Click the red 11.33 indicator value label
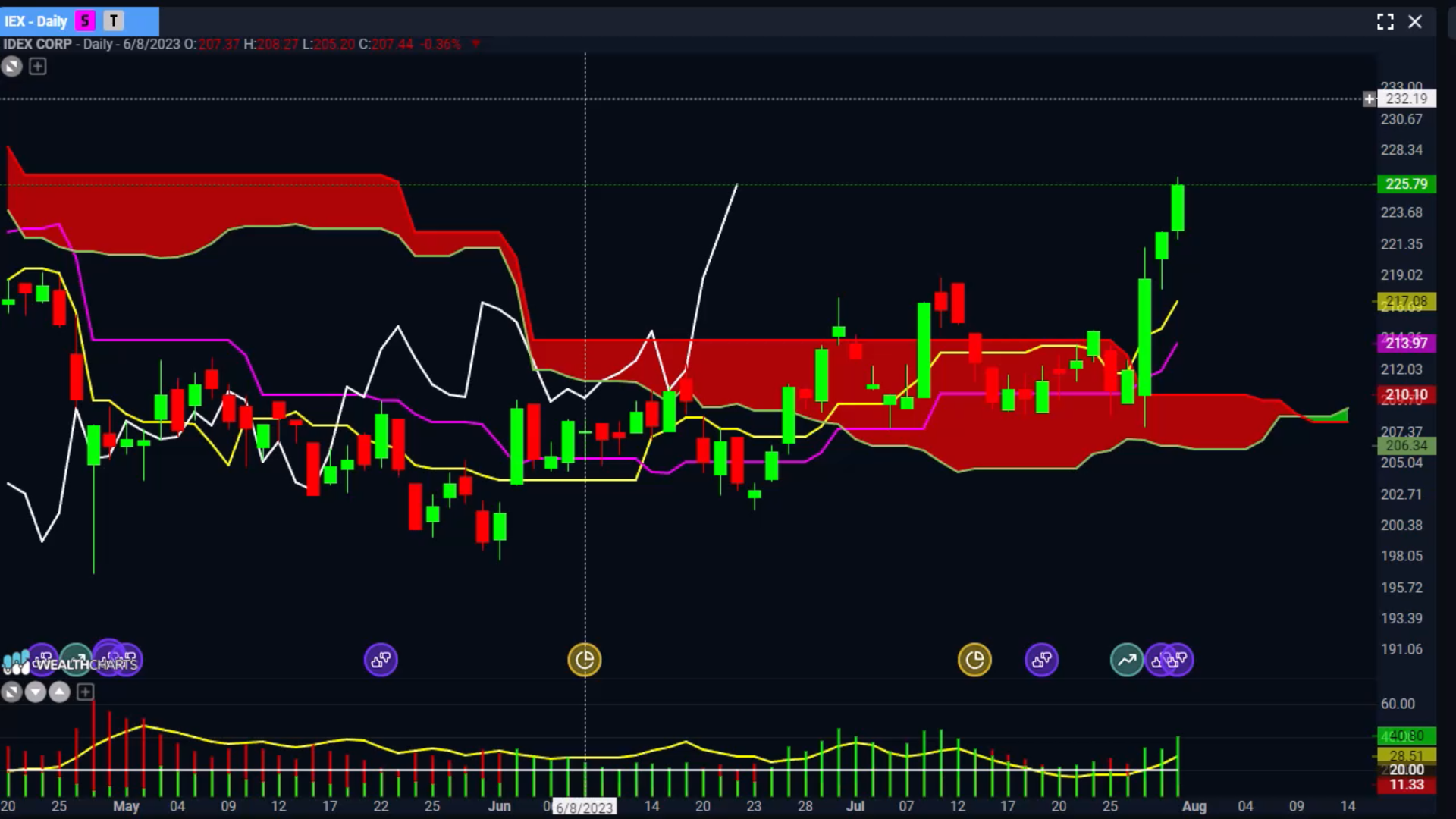1456x819 pixels. [1407, 785]
